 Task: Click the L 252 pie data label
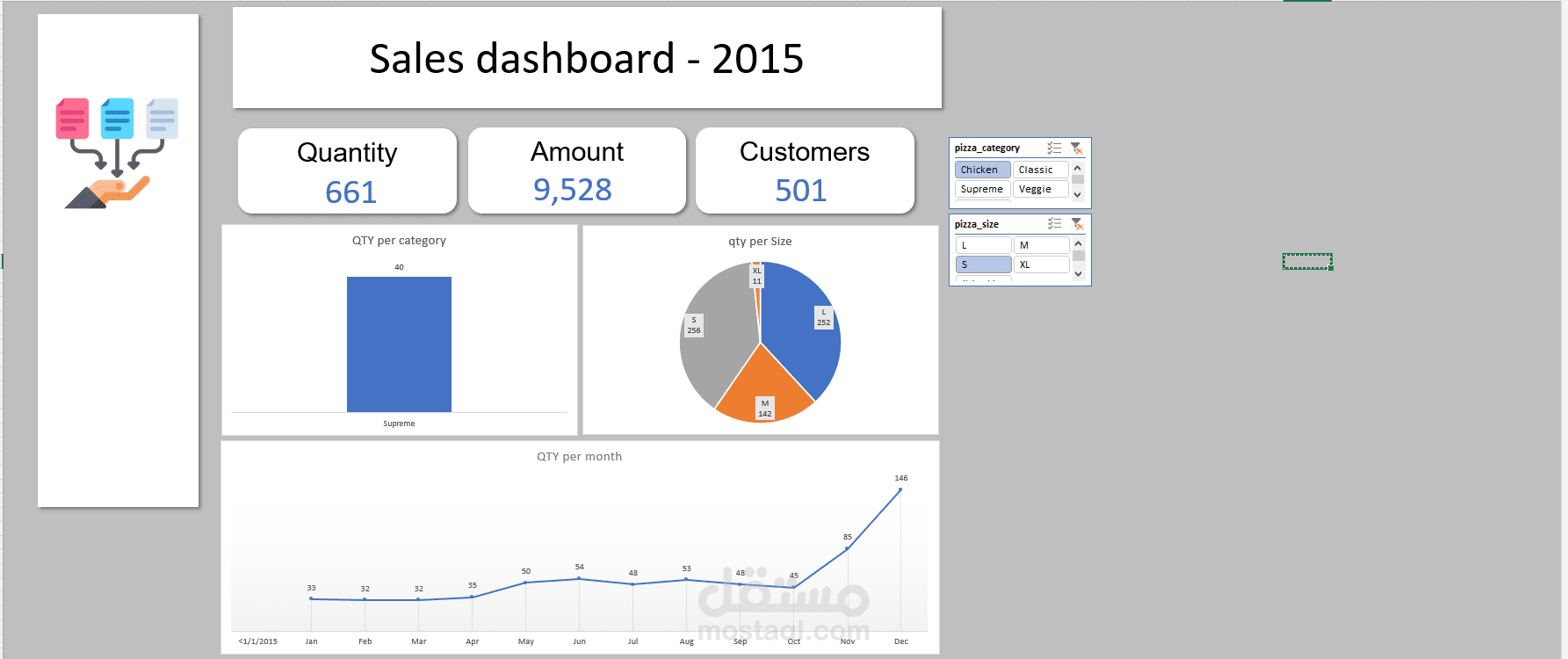[823, 317]
